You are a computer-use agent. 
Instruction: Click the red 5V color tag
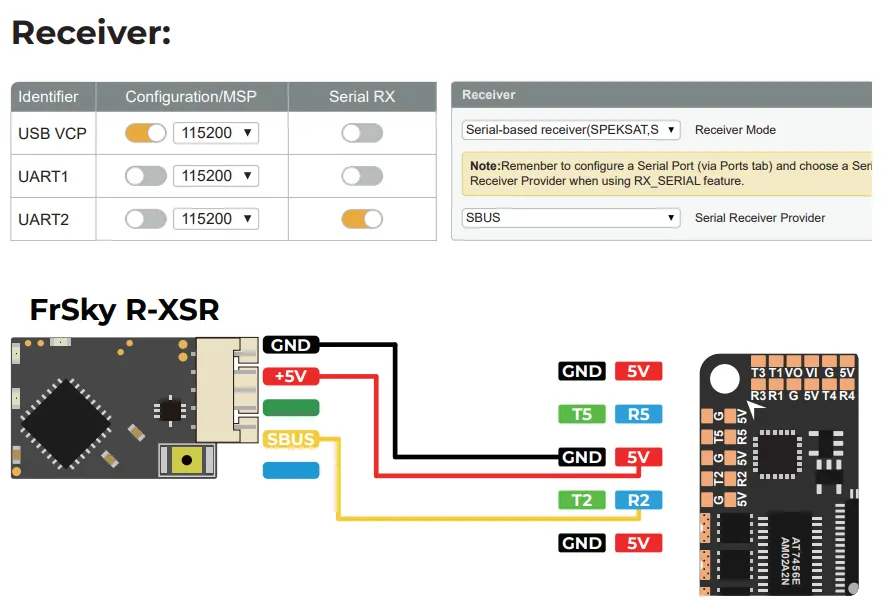(x=638, y=370)
